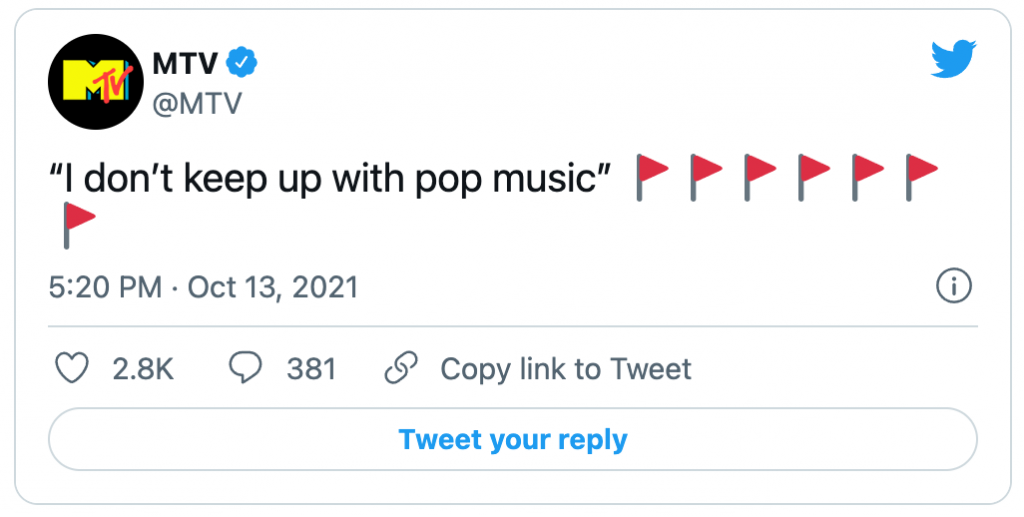Click the Tweet your reply button
The height and width of the screenshot is (517, 1024).
coord(513,439)
